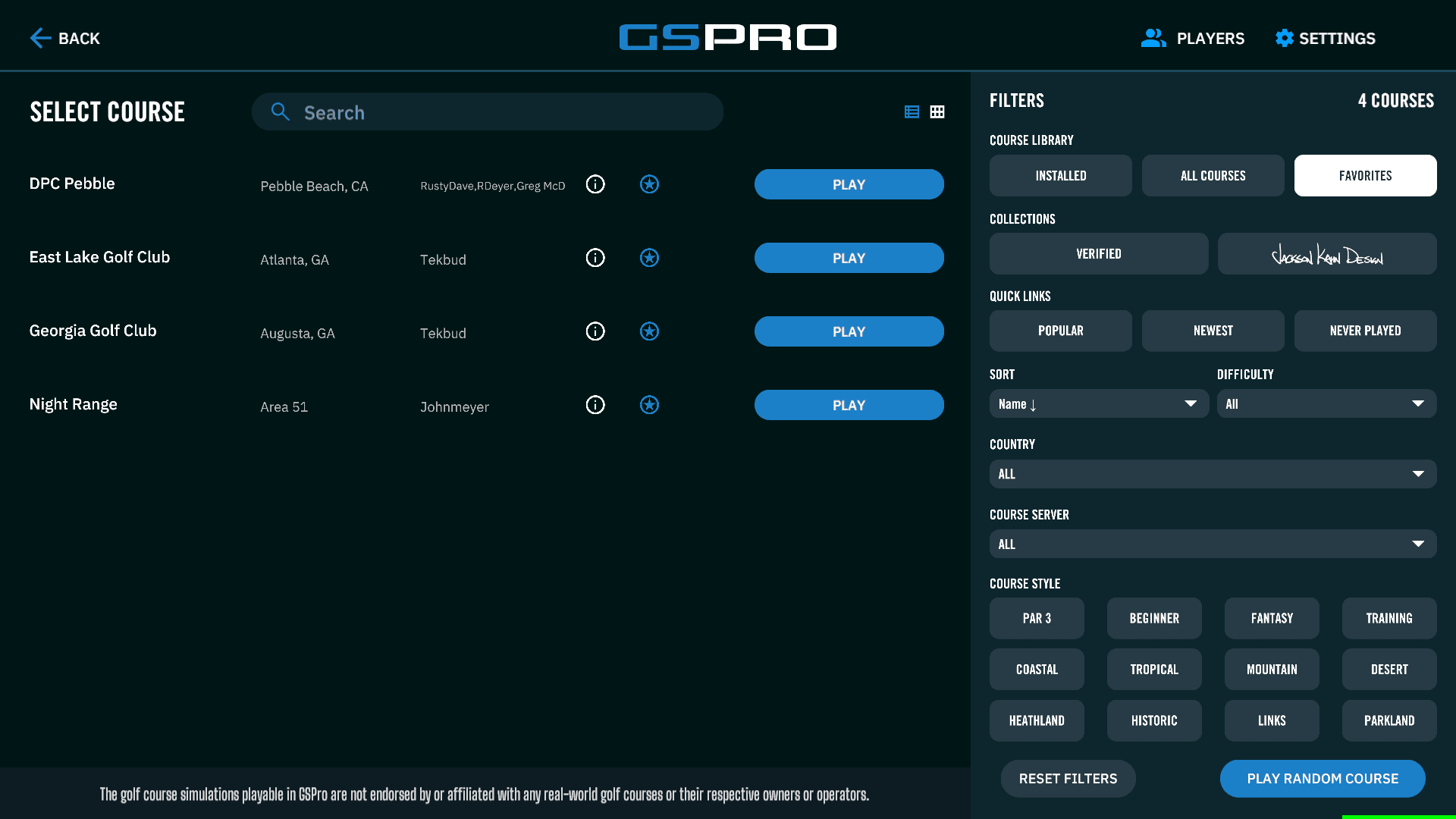Open the Country dropdown

click(1212, 474)
